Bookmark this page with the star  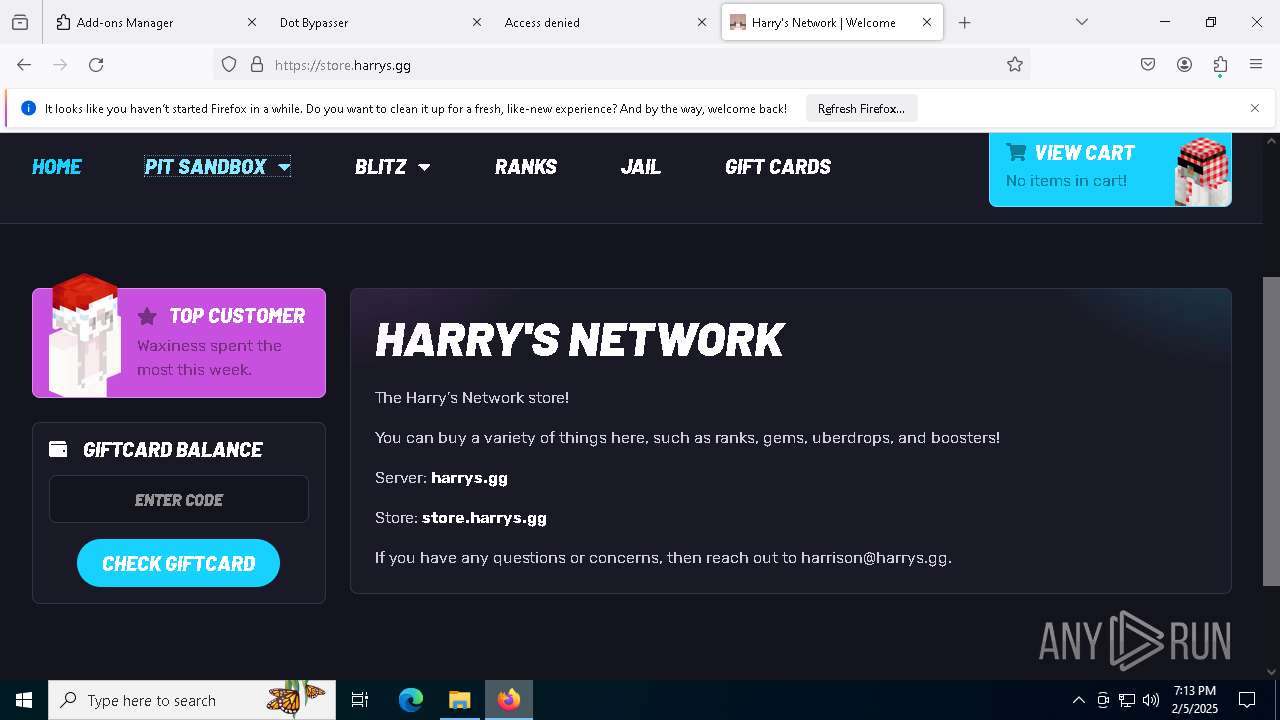tap(1015, 65)
